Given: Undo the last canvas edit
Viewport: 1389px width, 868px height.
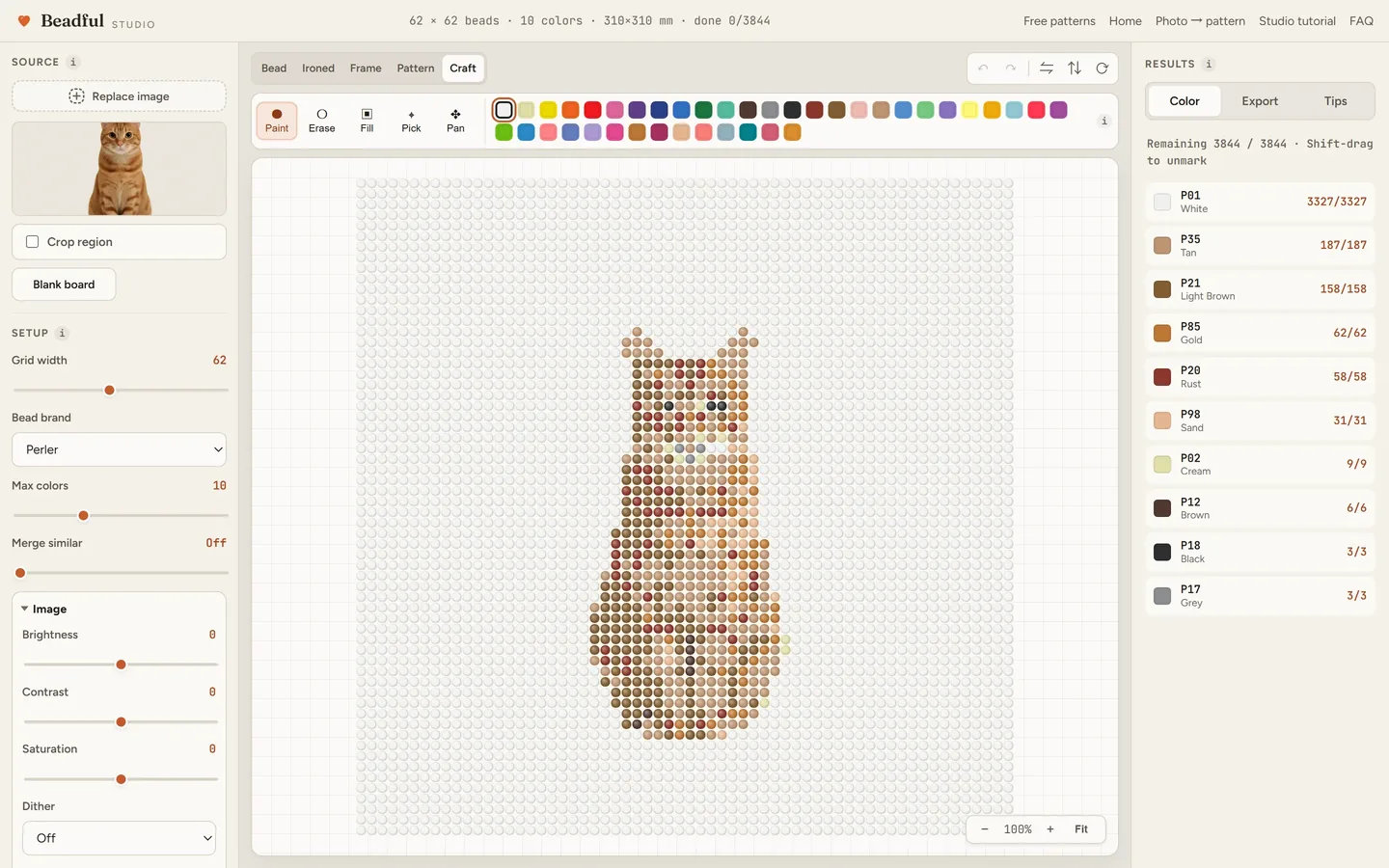Looking at the screenshot, I should (983, 68).
